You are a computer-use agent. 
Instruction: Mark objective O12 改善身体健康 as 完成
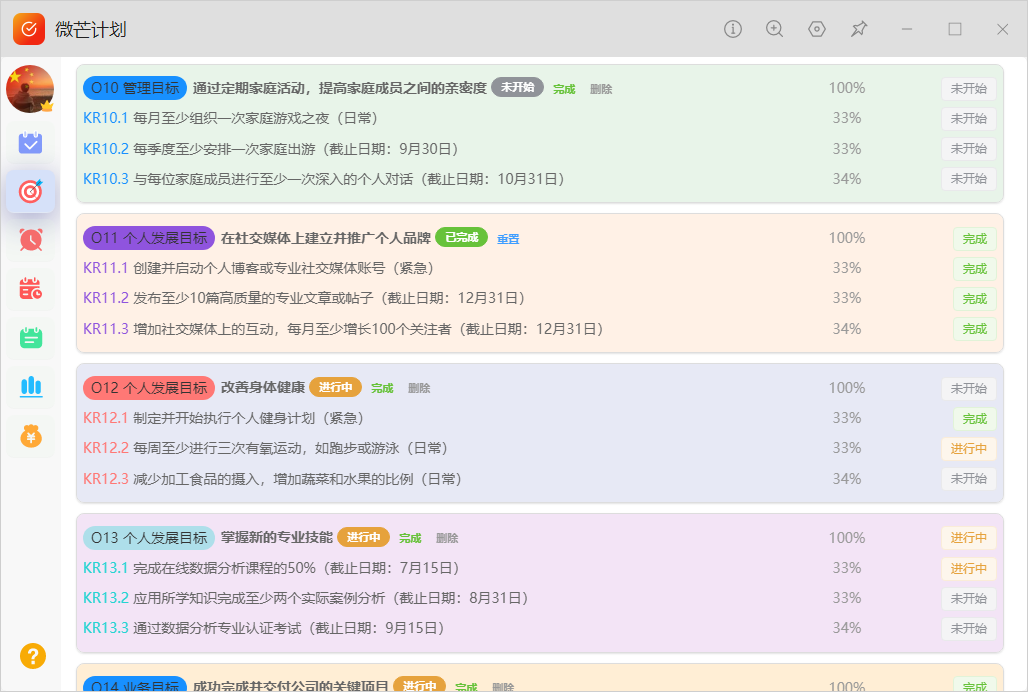click(382, 389)
